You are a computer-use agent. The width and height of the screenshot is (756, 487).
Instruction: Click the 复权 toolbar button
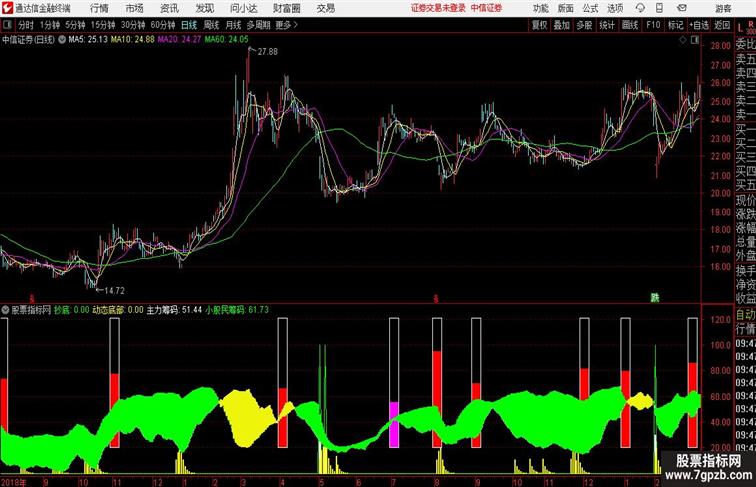click(x=539, y=25)
